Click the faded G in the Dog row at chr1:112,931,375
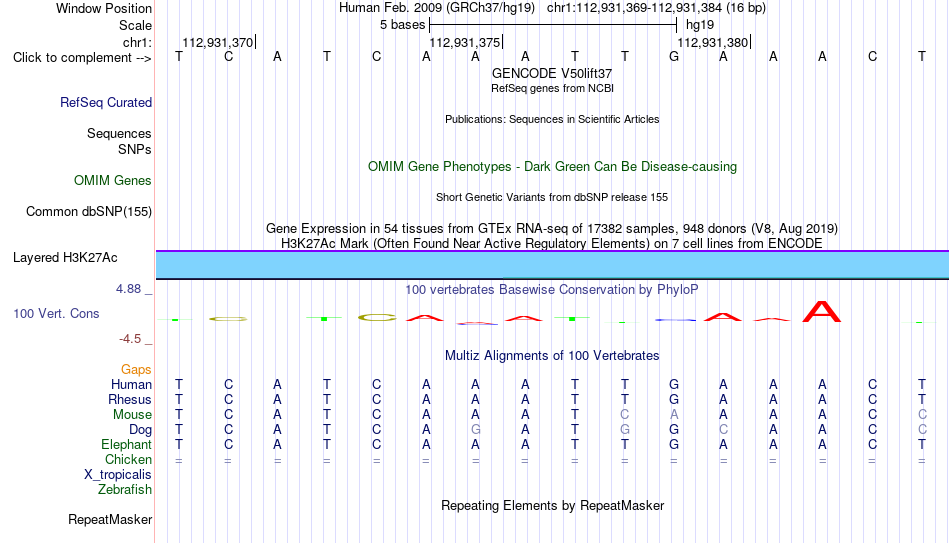Screen dimensions: 950x543 click(476, 430)
